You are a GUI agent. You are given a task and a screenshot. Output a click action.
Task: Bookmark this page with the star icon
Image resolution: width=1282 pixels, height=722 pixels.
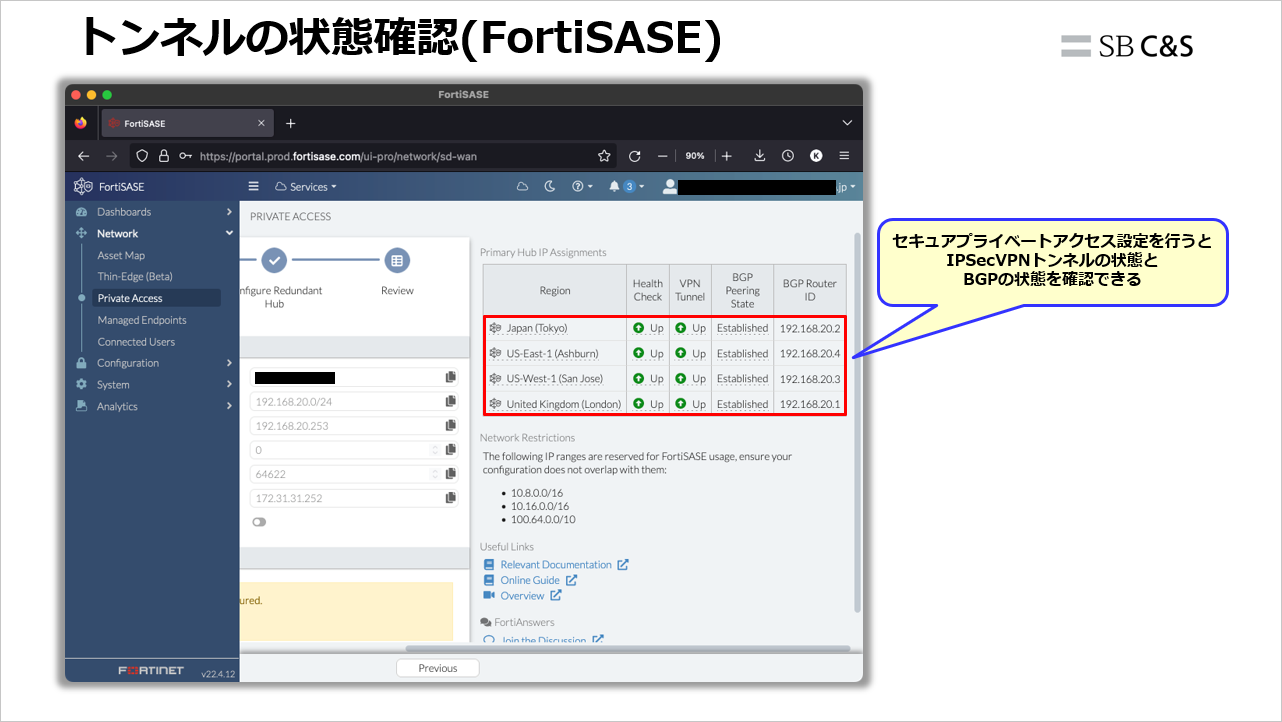click(x=604, y=156)
